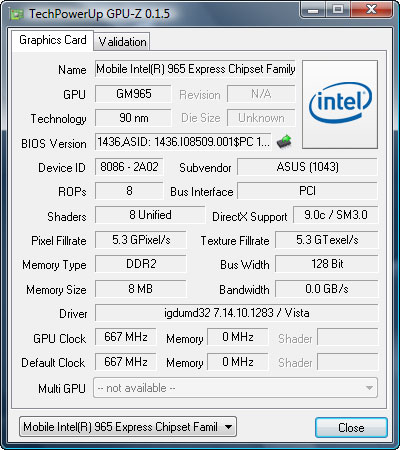Click the Memory Type DDR2 field

(141, 264)
